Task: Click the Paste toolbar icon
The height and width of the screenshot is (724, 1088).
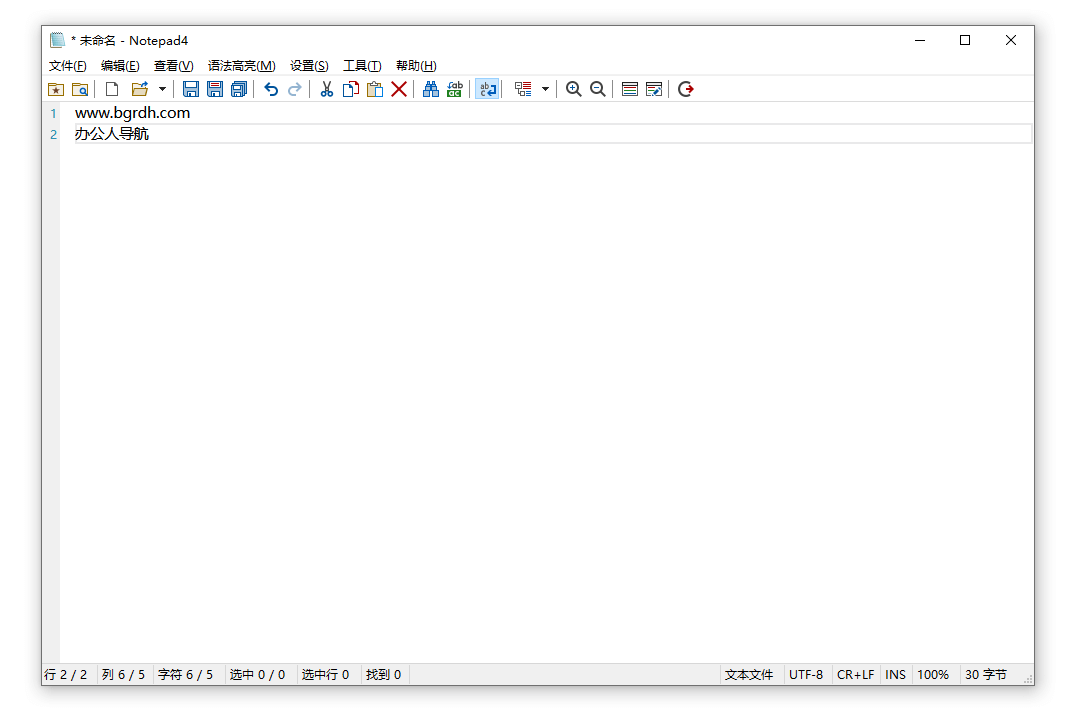Action: (x=375, y=89)
